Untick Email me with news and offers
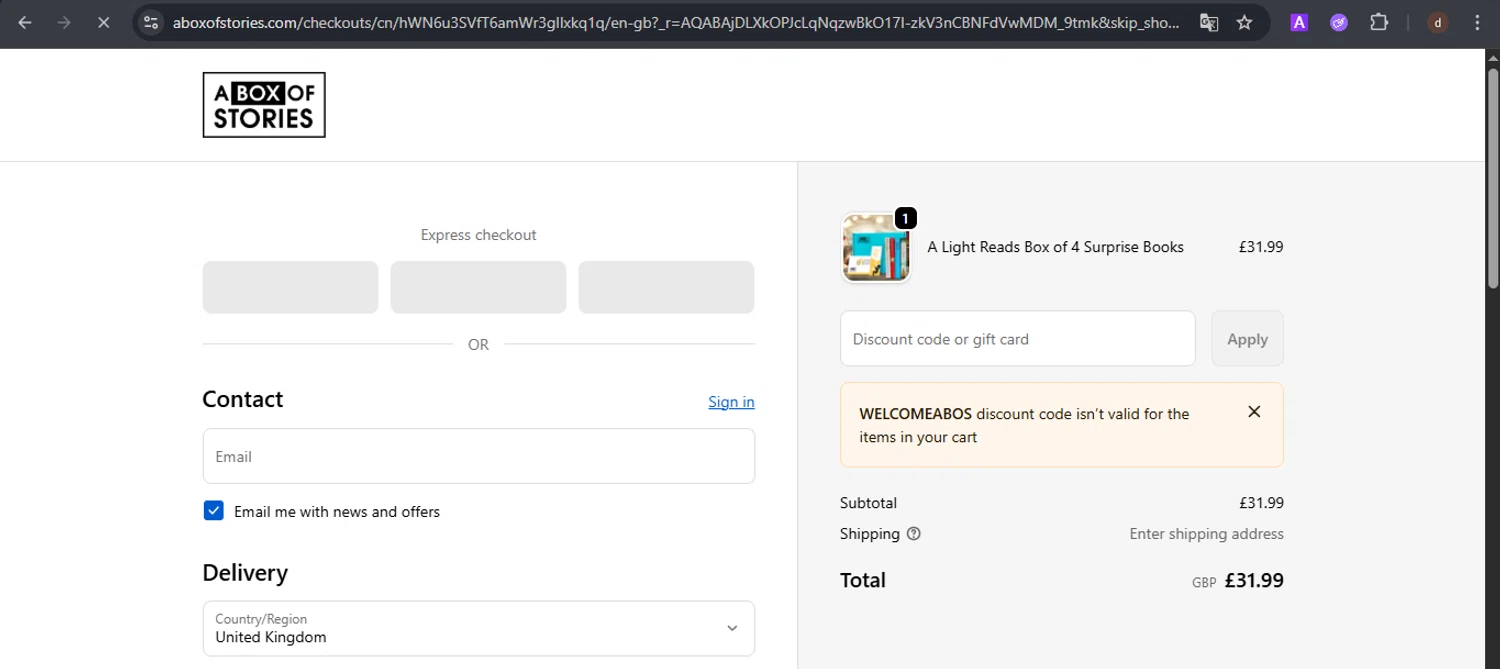 pos(213,511)
